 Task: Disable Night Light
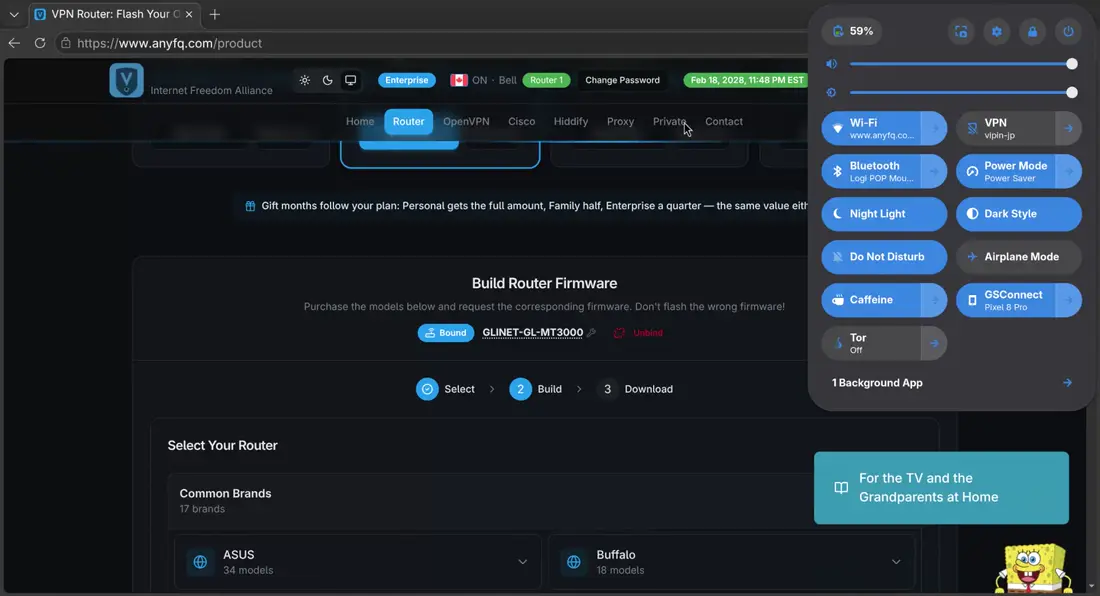(884, 214)
